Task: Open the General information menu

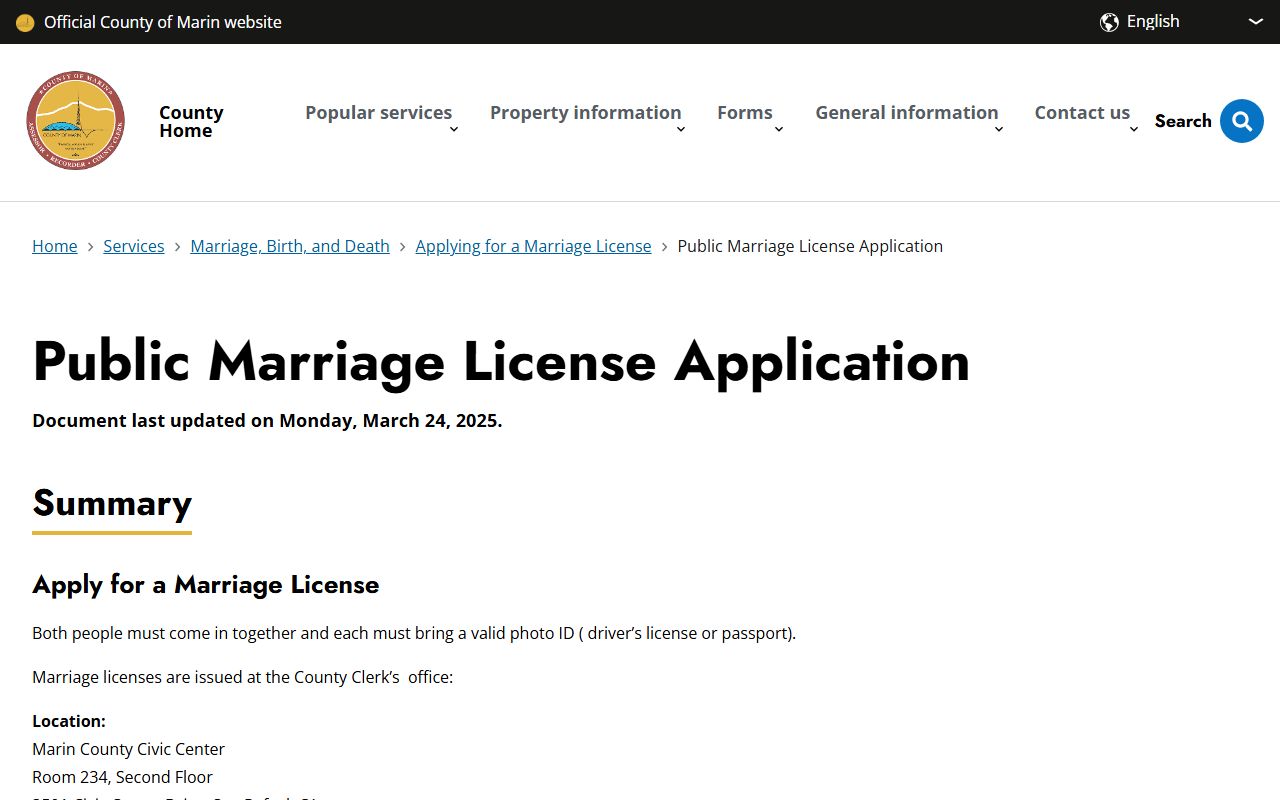Action: (x=907, y=113)
